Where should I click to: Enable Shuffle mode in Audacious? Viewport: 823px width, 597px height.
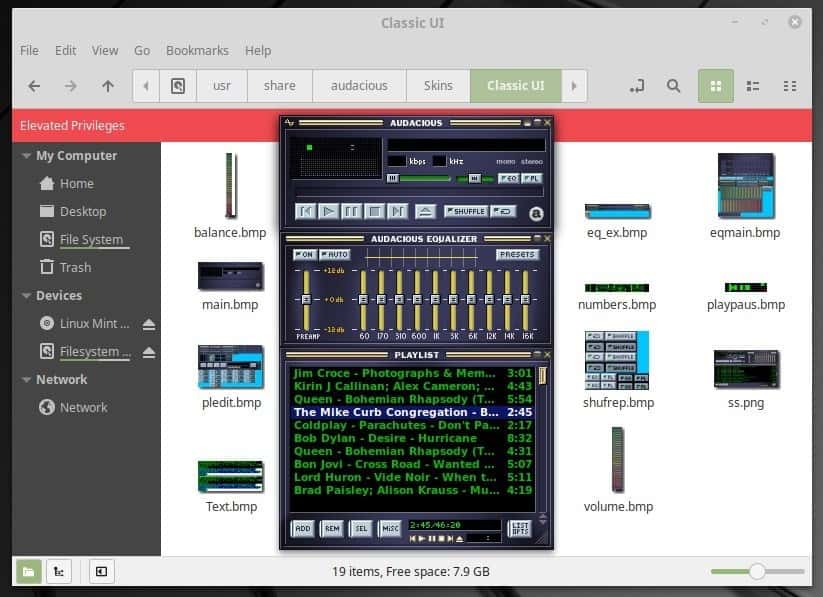pos(468,211)
